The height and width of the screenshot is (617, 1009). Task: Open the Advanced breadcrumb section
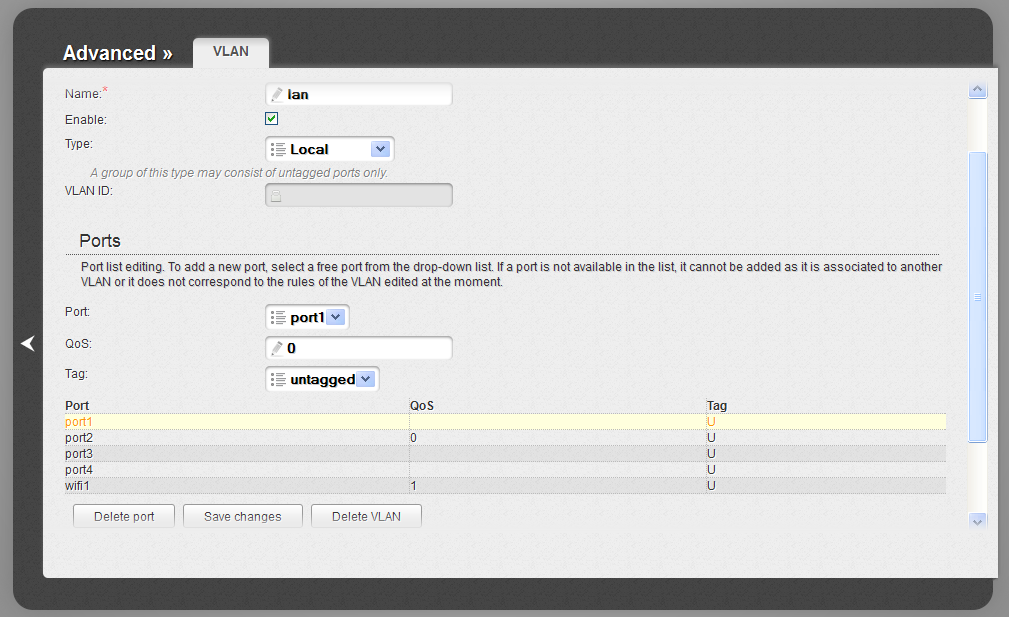(118, 53)
